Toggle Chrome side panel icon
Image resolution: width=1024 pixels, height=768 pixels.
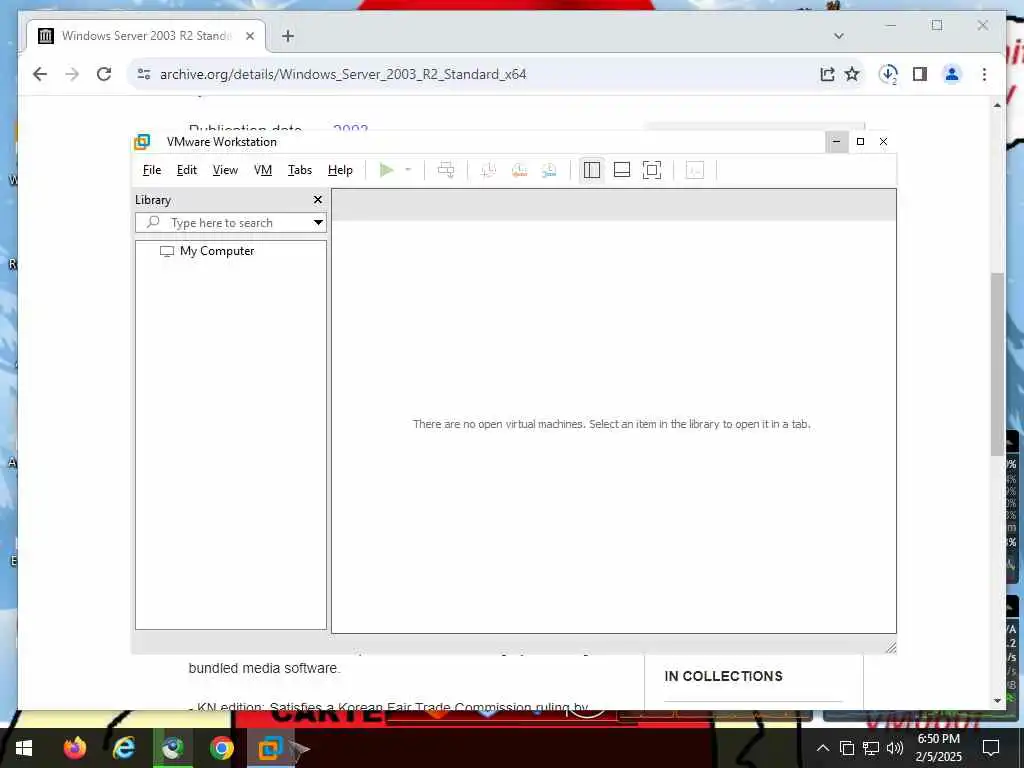point(920,74)
